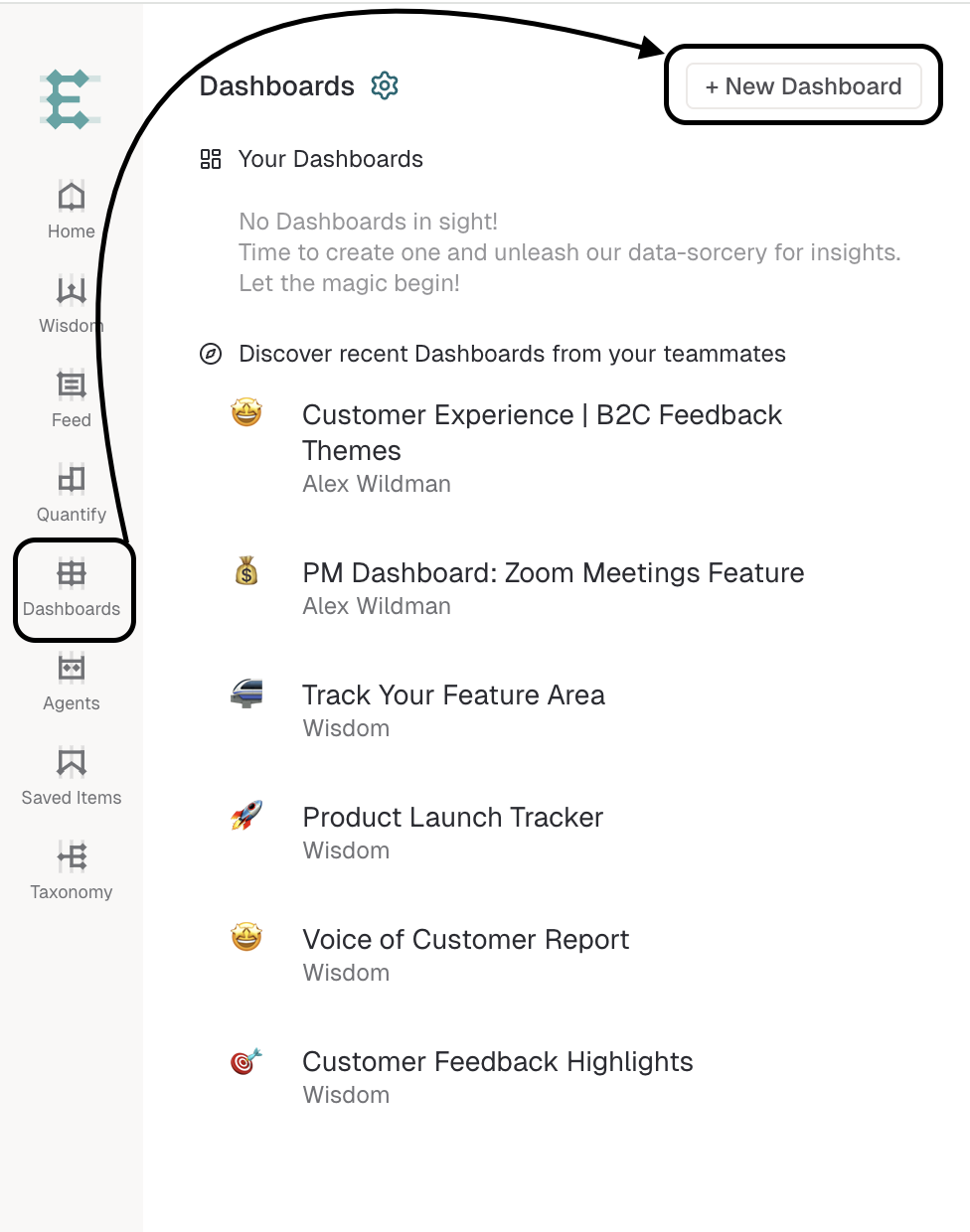Screen dimensions: 970x1232
Task: Click the Your Dashboards grid icon
Action: tap(211, 159)
